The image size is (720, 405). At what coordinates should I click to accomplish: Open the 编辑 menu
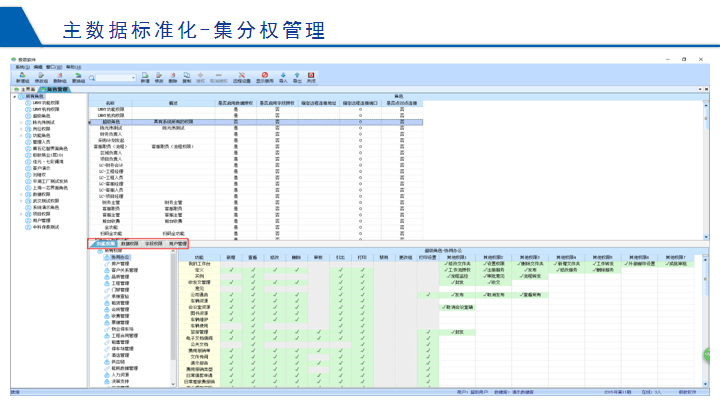(x=38, y=67)
